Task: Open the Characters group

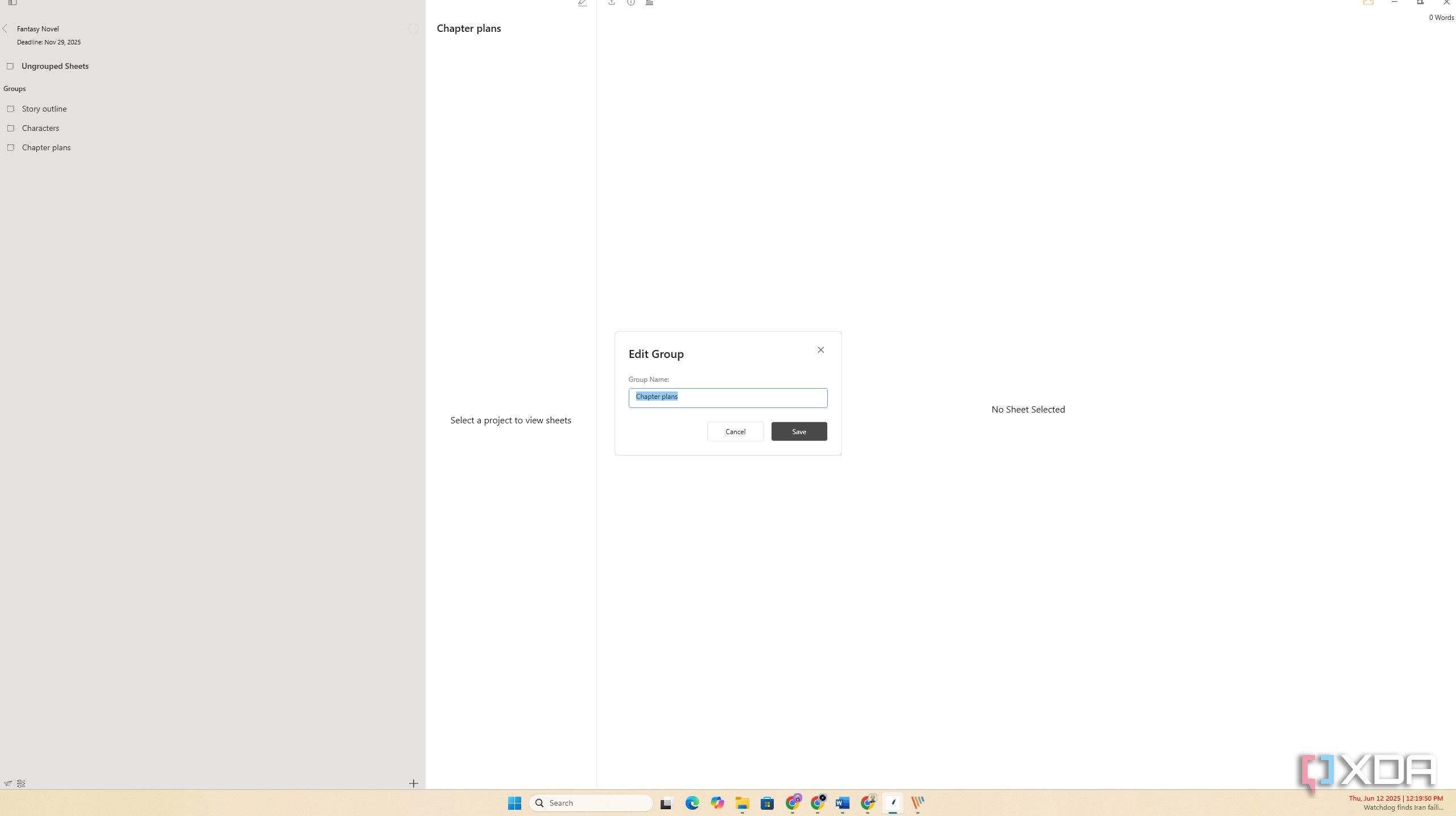Action: coord(40,128)
